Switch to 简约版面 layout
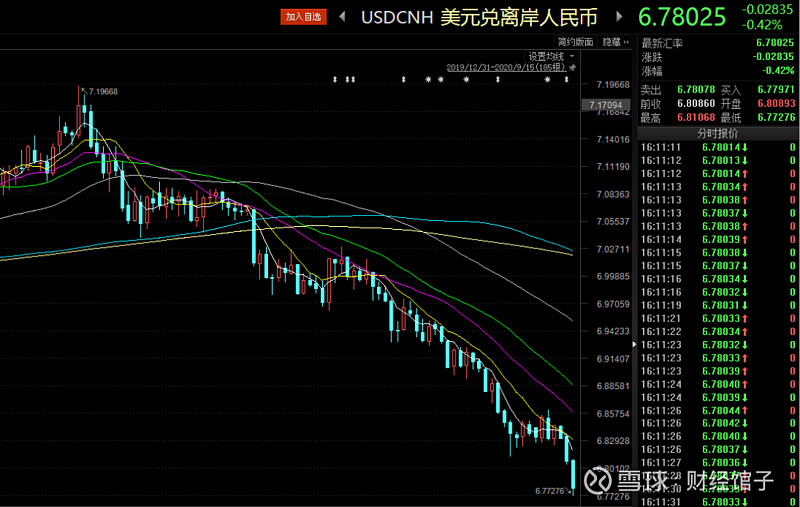The image size is (800, 507). 575,42
